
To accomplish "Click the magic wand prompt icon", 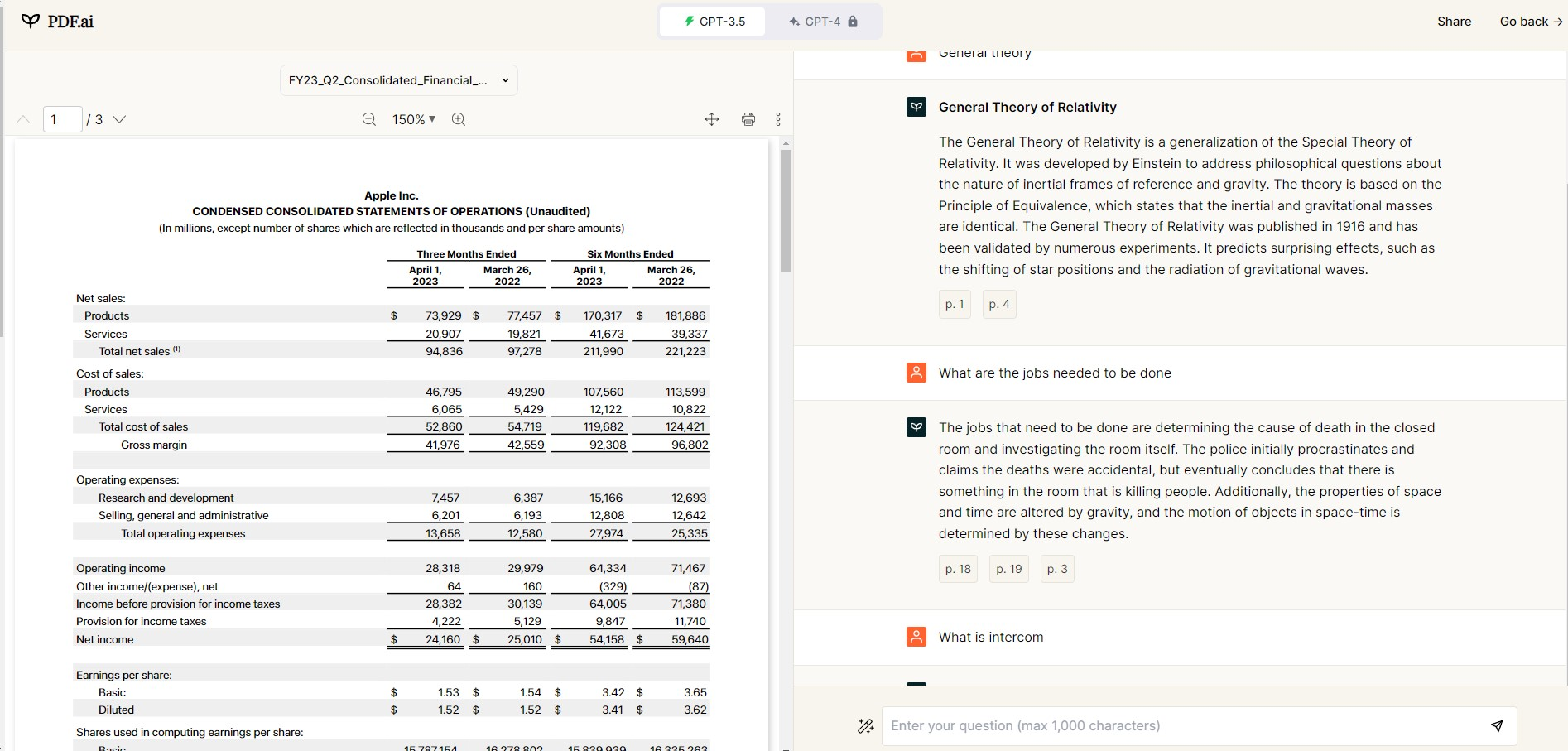I will tap(865, 726).
